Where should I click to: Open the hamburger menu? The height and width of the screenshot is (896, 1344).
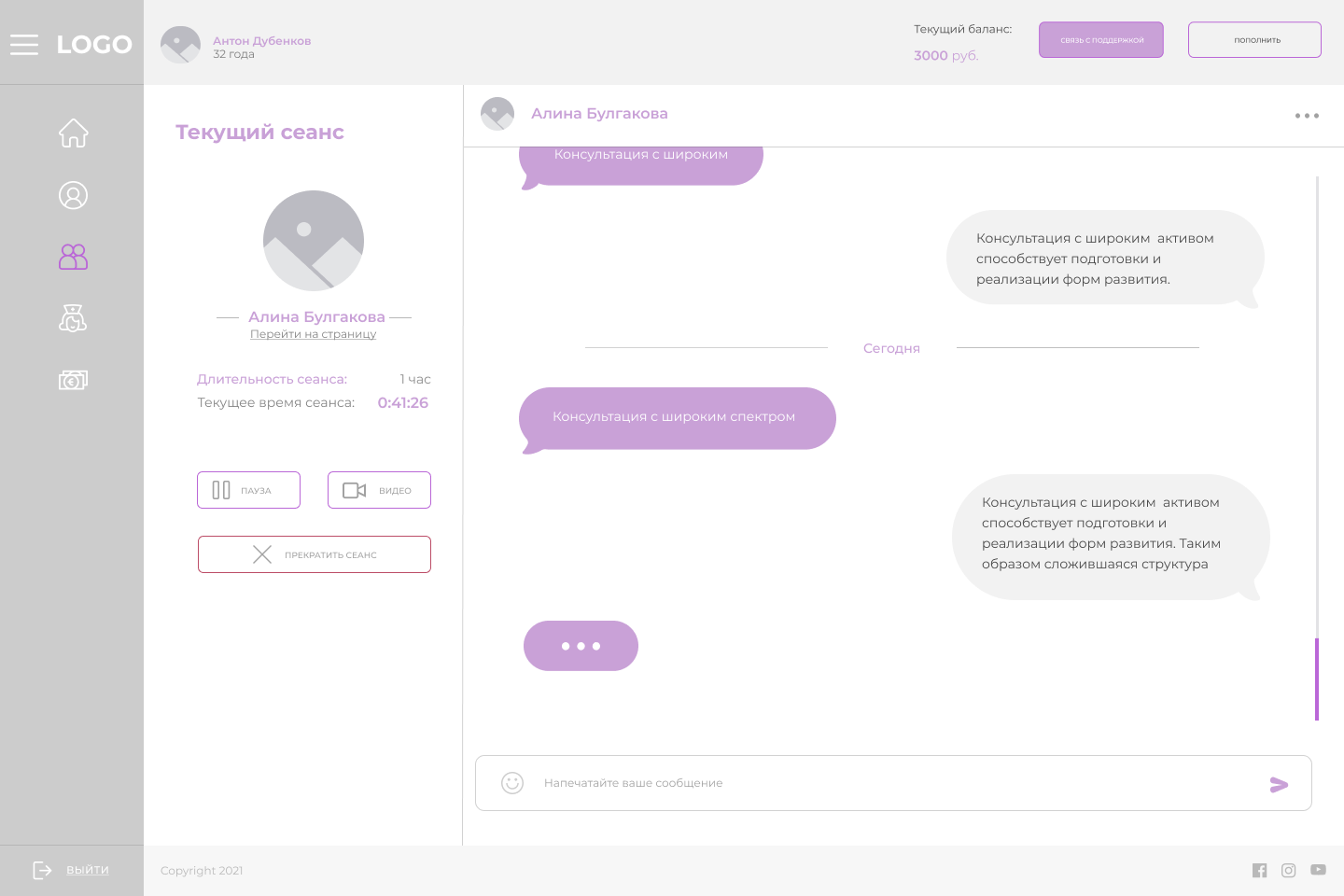[24, 44]
